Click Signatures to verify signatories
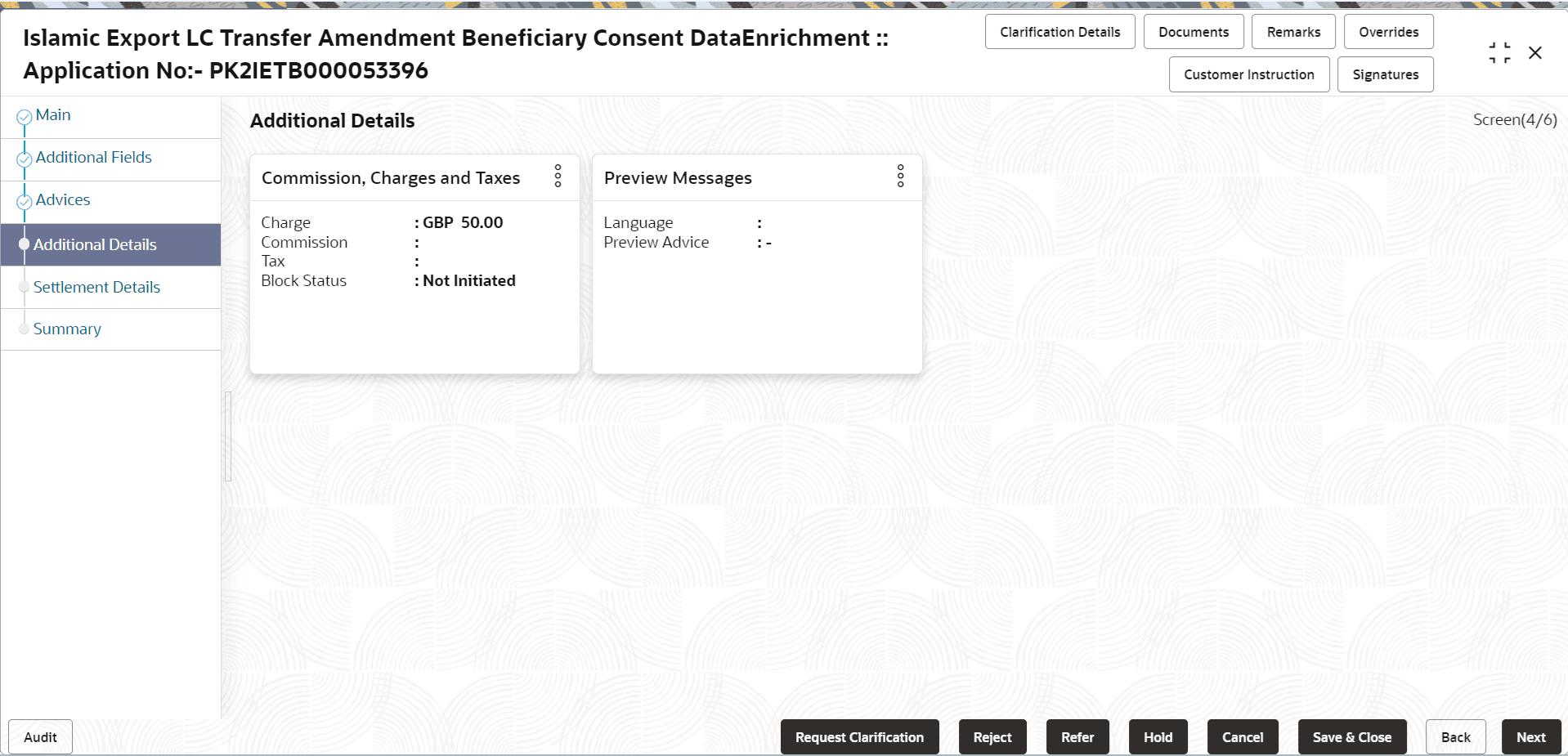 coord(1385,74)
